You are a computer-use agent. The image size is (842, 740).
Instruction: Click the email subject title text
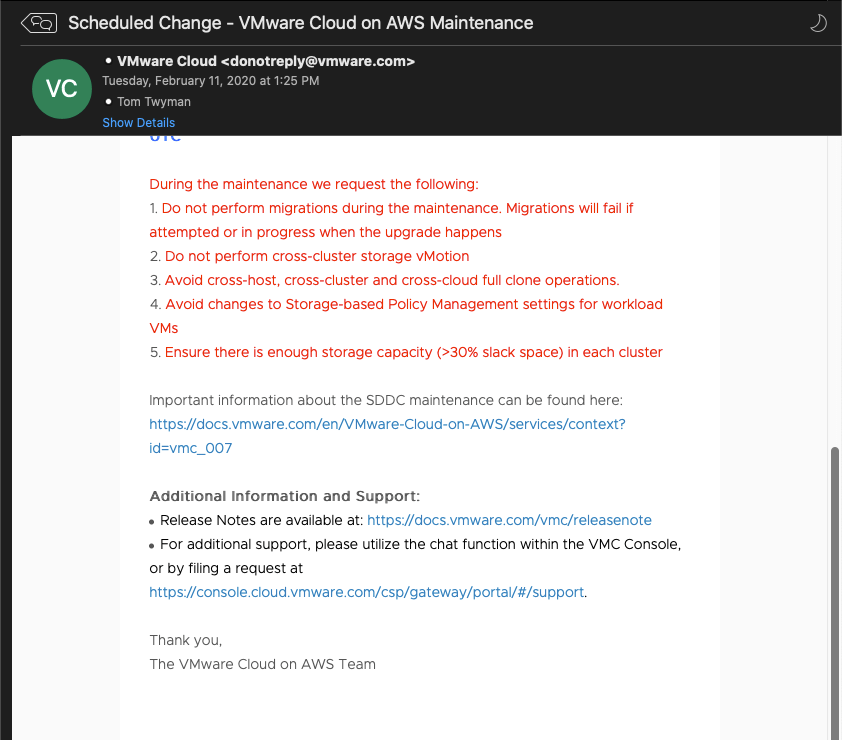click(300, 23)
